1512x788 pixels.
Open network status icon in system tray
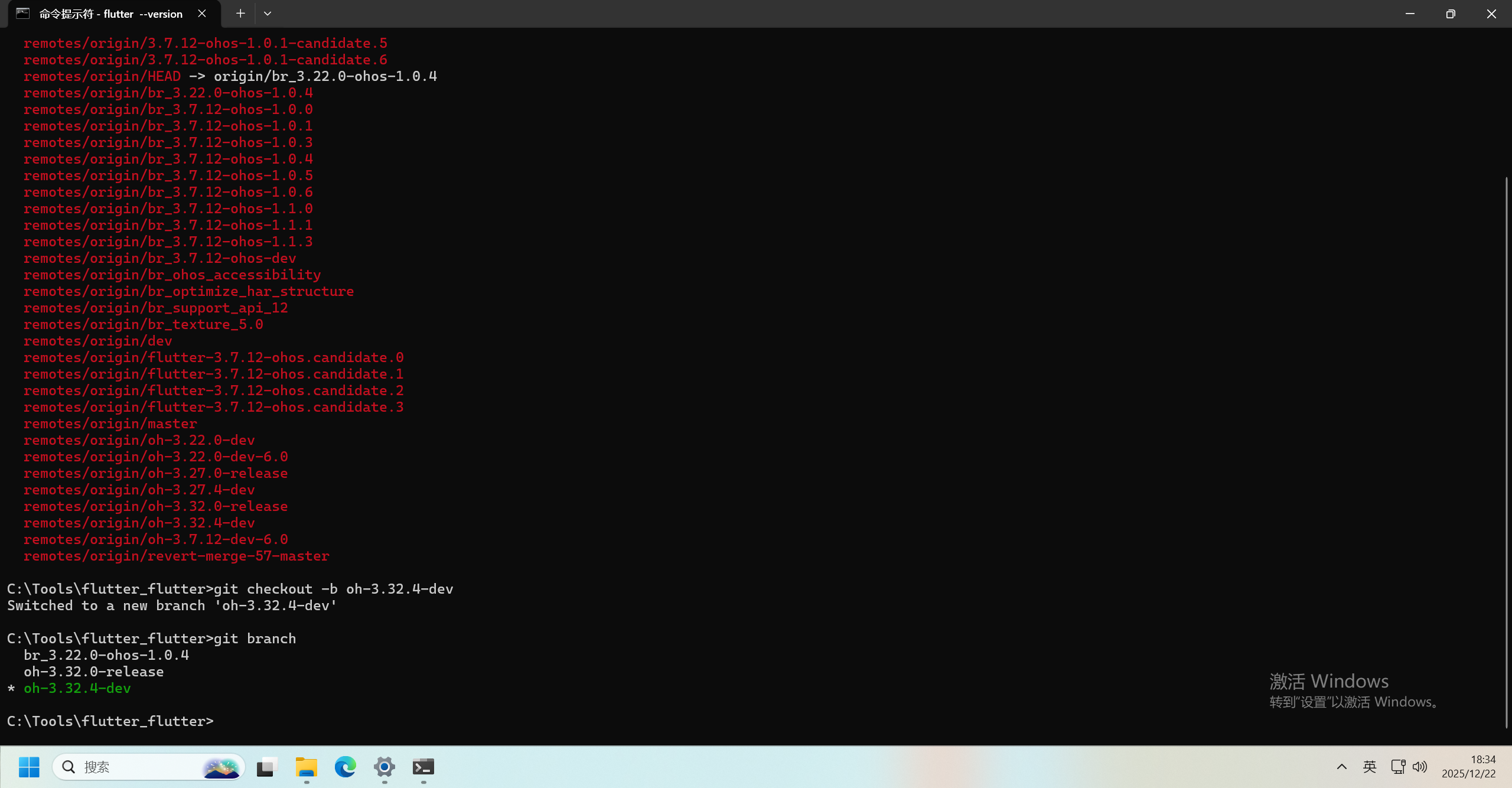[x=1397, y=767]
